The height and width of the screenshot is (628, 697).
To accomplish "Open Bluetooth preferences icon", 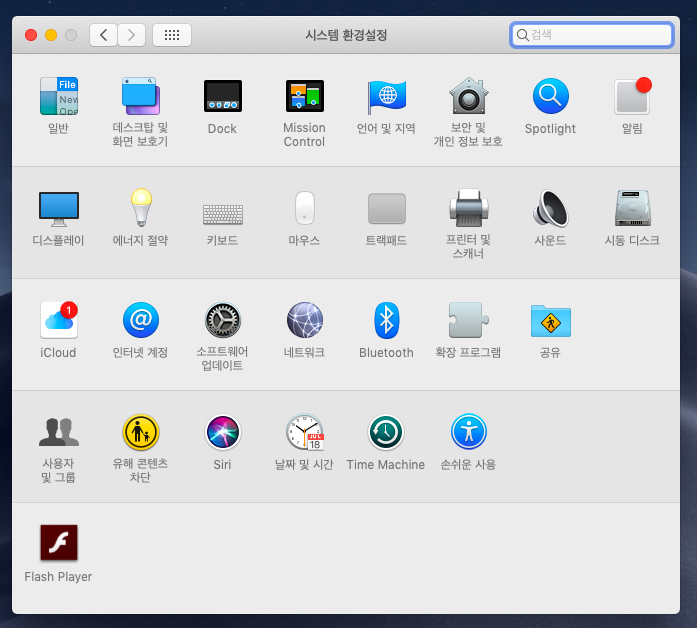I will click(x=386, y=320).
